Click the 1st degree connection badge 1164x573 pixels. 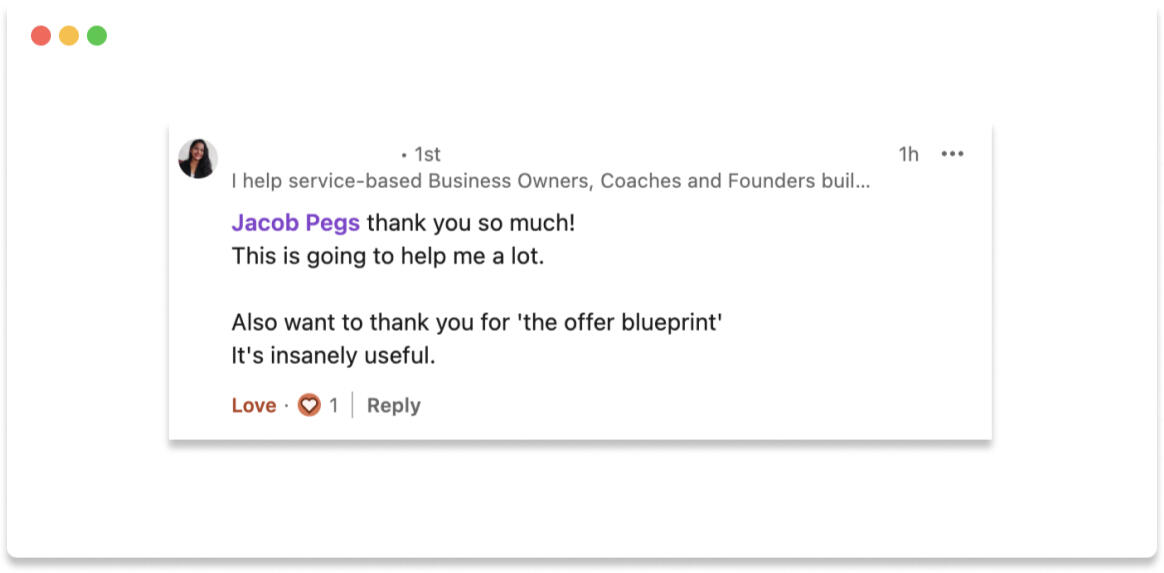tap(427, 154)
